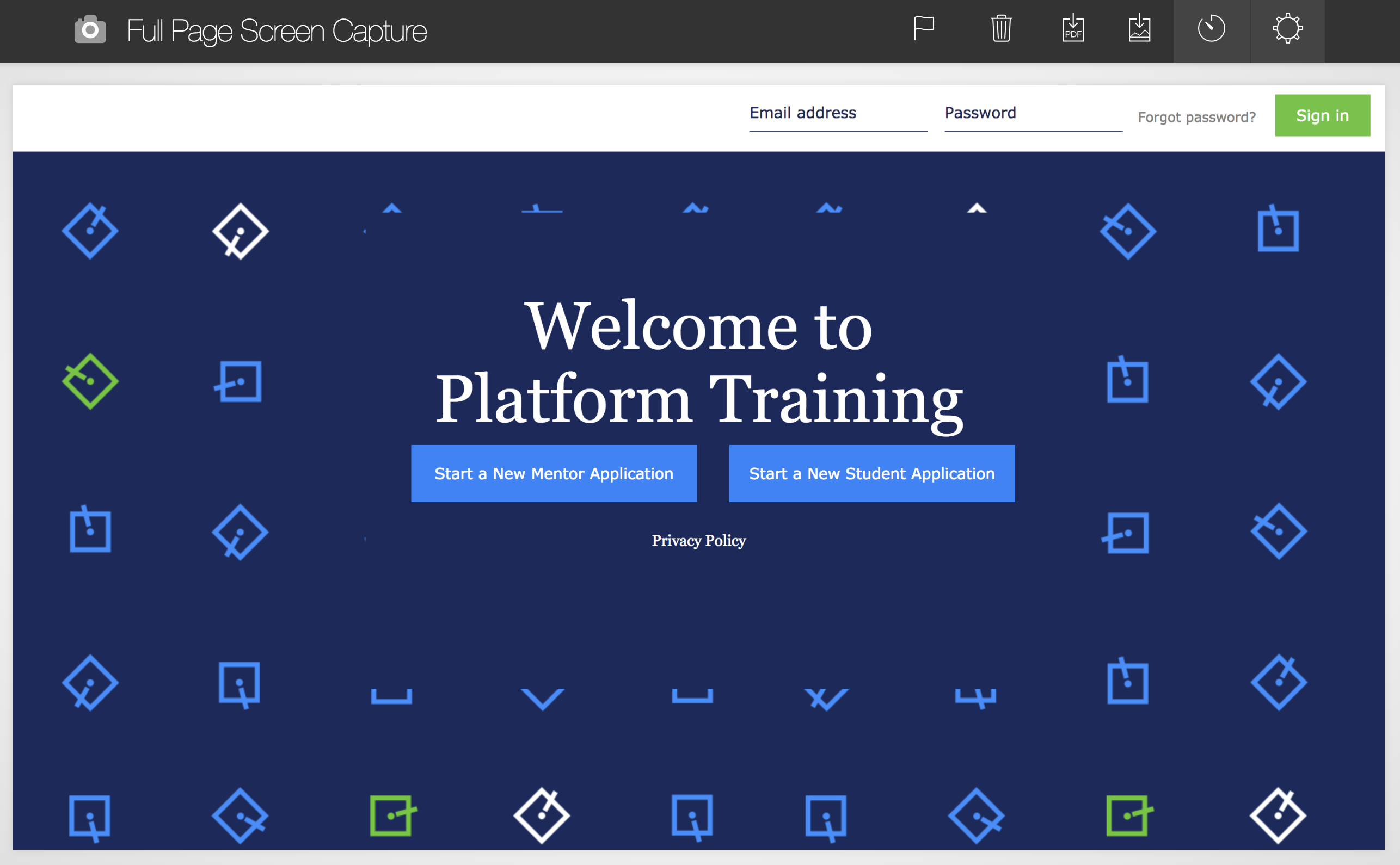Viewport: 1400px width, 865px height.
Task: Click the camera logo icon
Action: coord(90,30)
